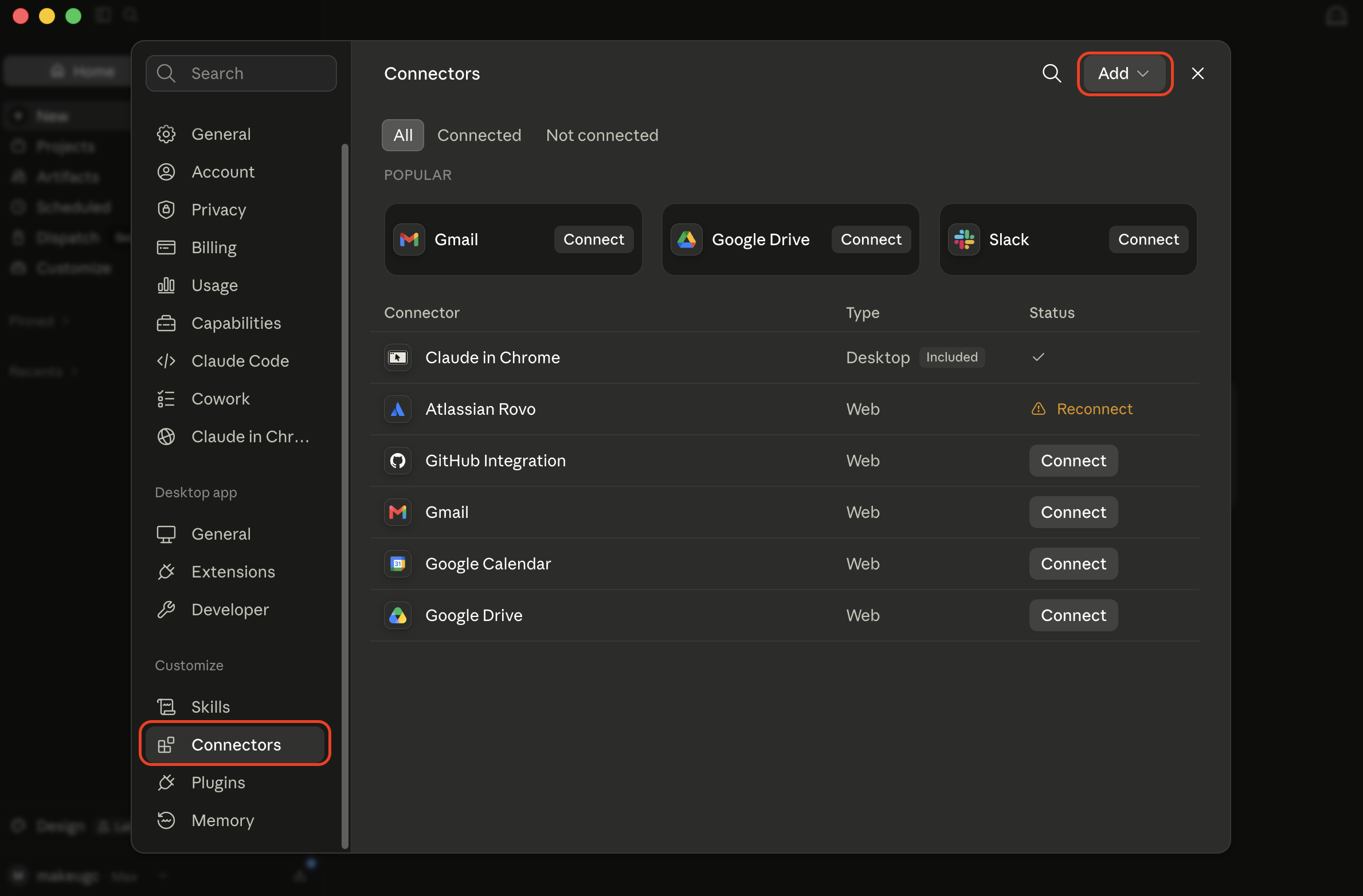This screenshot has height=896, width=1363.
Task: Click the GitHub Integration row name
Action: point(496,461)
